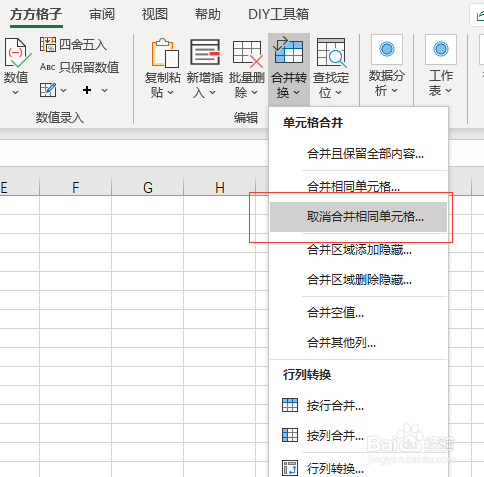
Task: Click the pencil edit grid icon
Action: [48, 90]
